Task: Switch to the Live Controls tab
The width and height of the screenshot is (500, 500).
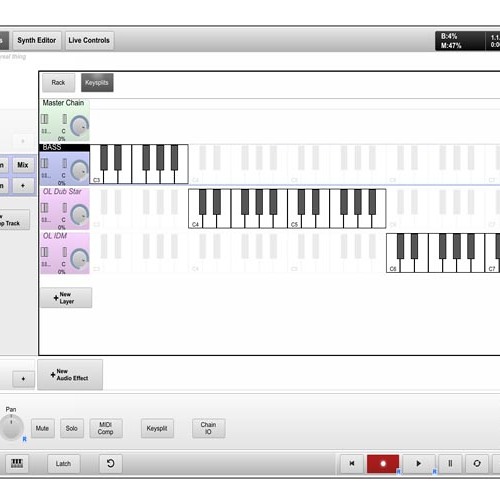Action: 89,40
